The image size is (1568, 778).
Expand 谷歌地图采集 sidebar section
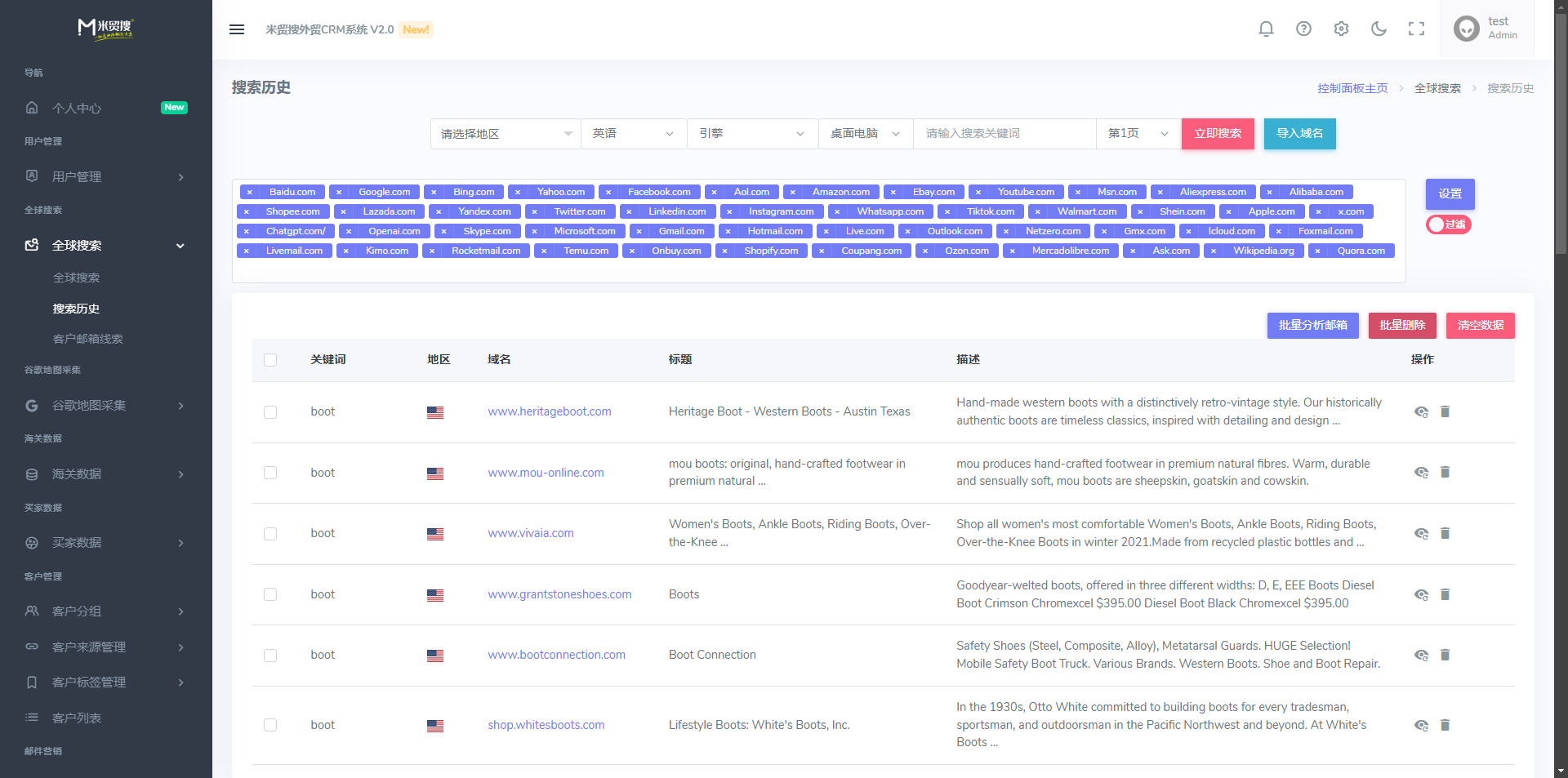tap(106, 405)
